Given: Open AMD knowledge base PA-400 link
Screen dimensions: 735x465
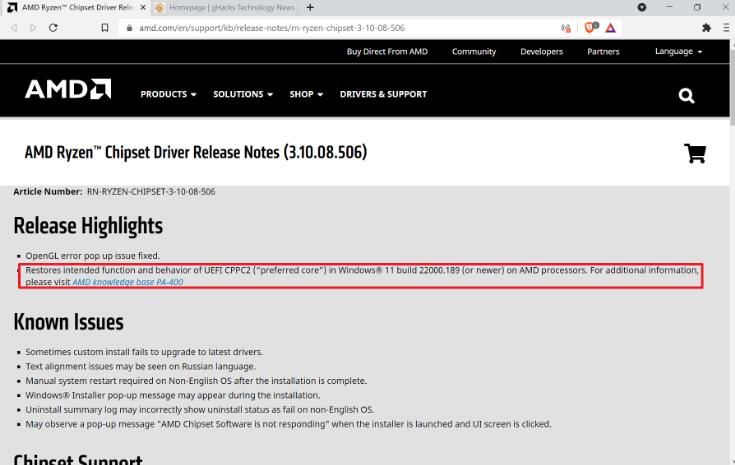Looking at the screenshot, I should click(128, 282).
